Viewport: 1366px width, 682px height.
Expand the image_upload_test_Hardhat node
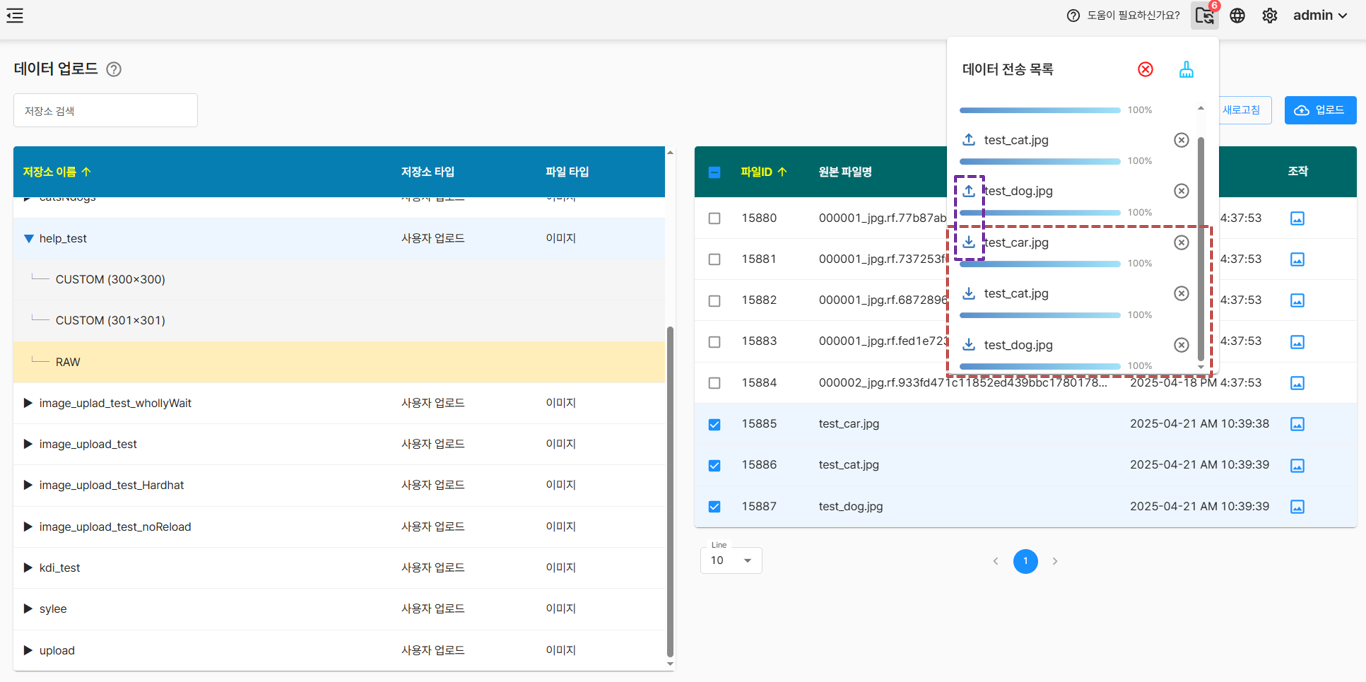[x=28, y=485]
